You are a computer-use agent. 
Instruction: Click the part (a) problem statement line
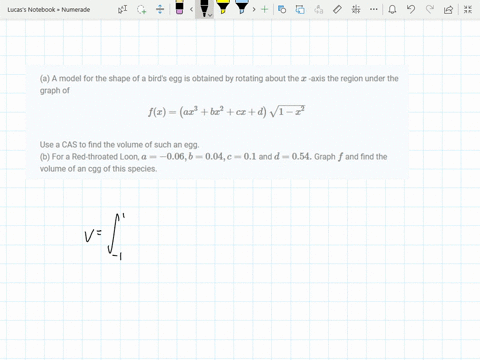219,84
